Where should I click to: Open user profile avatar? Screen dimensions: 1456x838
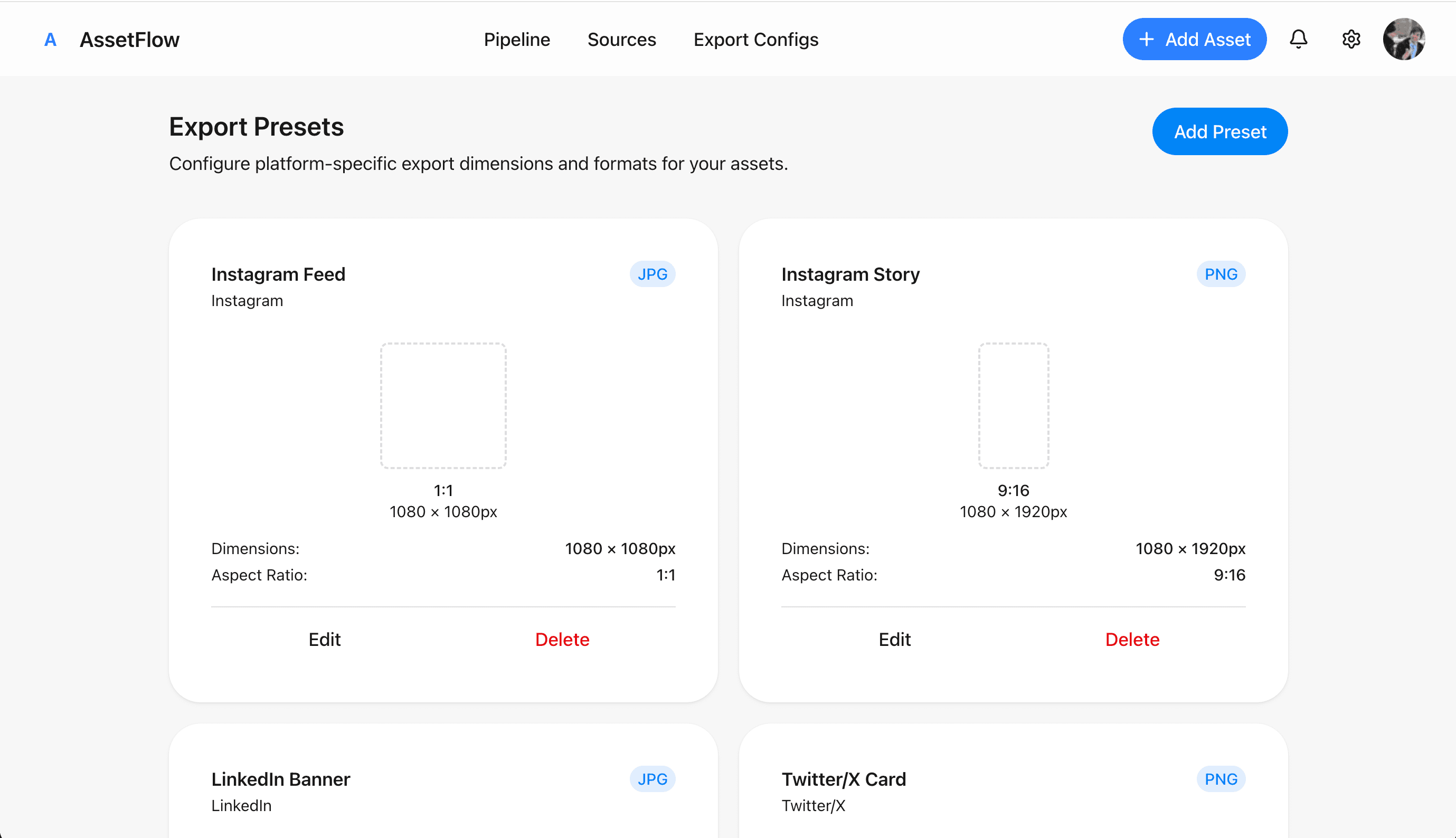[1404, 39]
